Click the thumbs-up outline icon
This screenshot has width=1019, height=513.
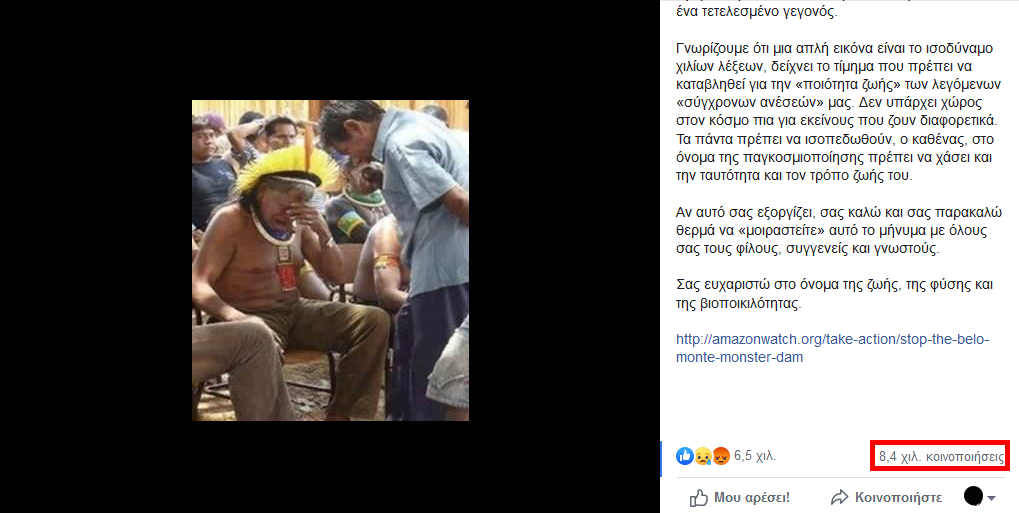click(x=700, y=497)
